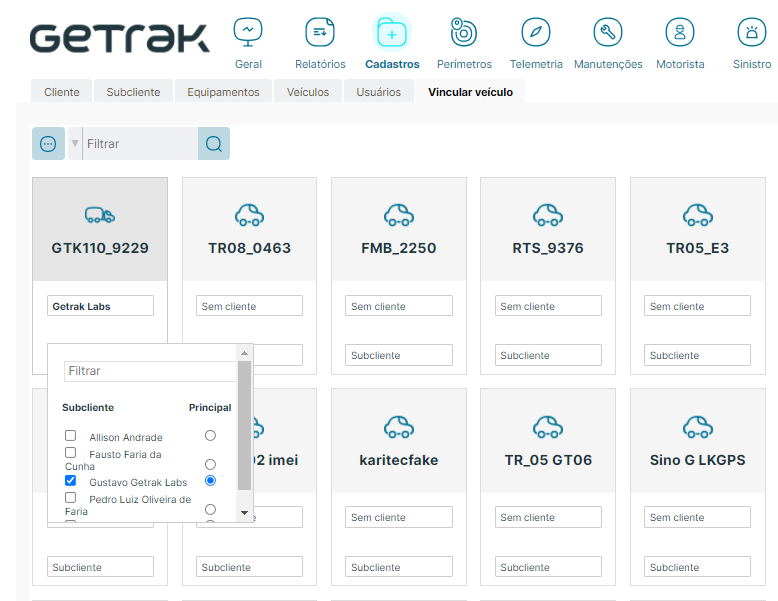Viewport: 778px width, 601px height.
Task: Set Allison Andrade as Principal radio
Action: pyautogui.click(x=210, y=435)
